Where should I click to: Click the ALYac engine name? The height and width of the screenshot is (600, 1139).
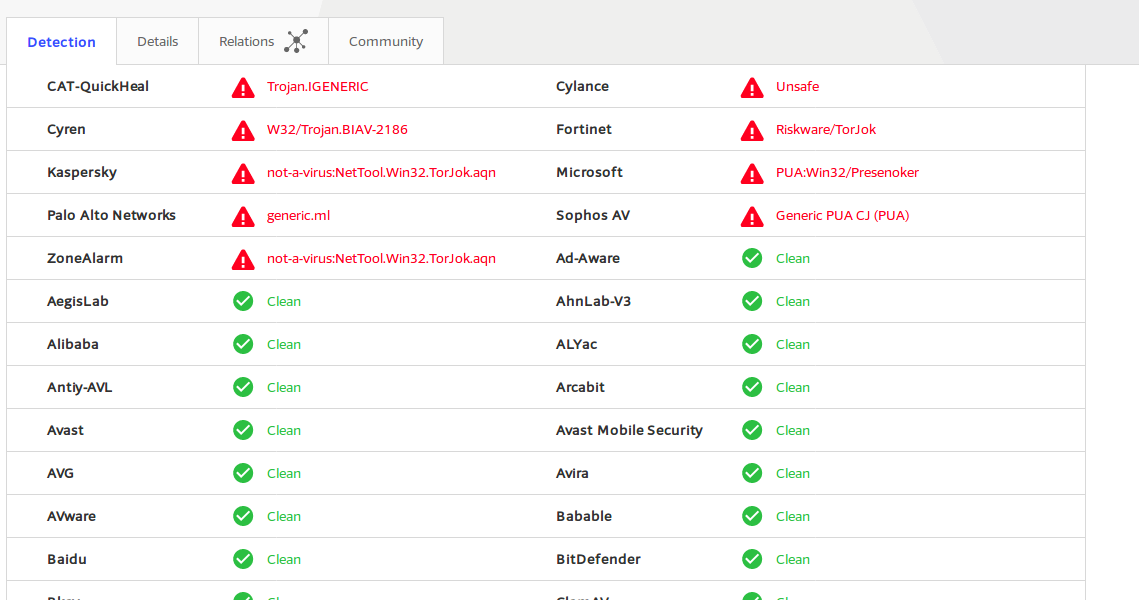tap(576, 344)
